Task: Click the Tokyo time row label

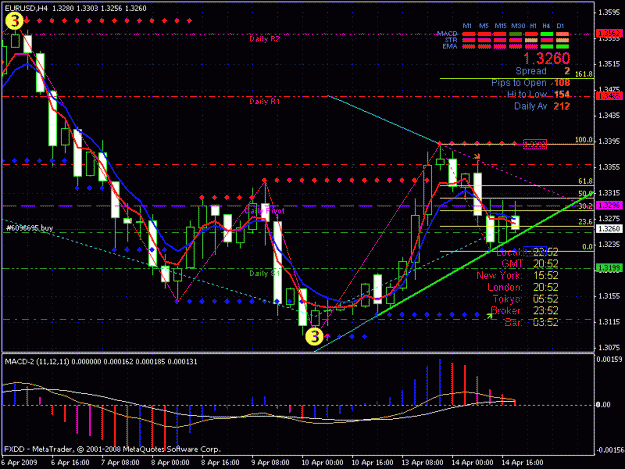Action: point(507,299)
